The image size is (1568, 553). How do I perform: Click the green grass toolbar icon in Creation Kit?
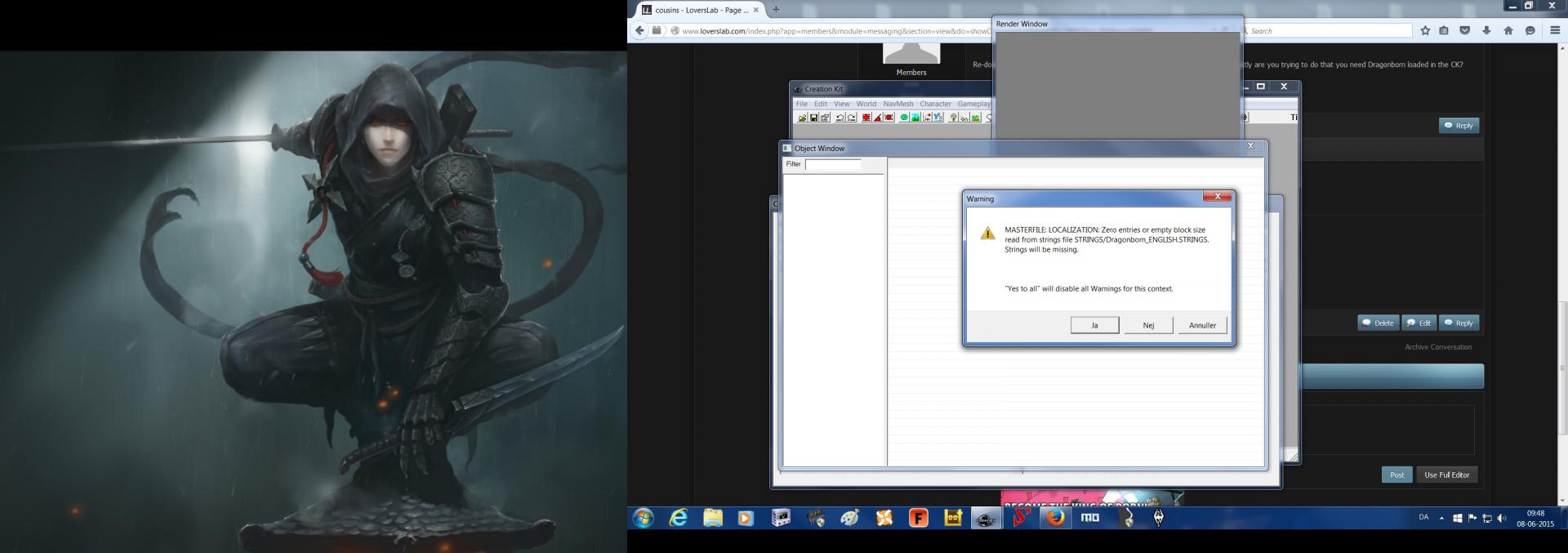click(975, 118)
